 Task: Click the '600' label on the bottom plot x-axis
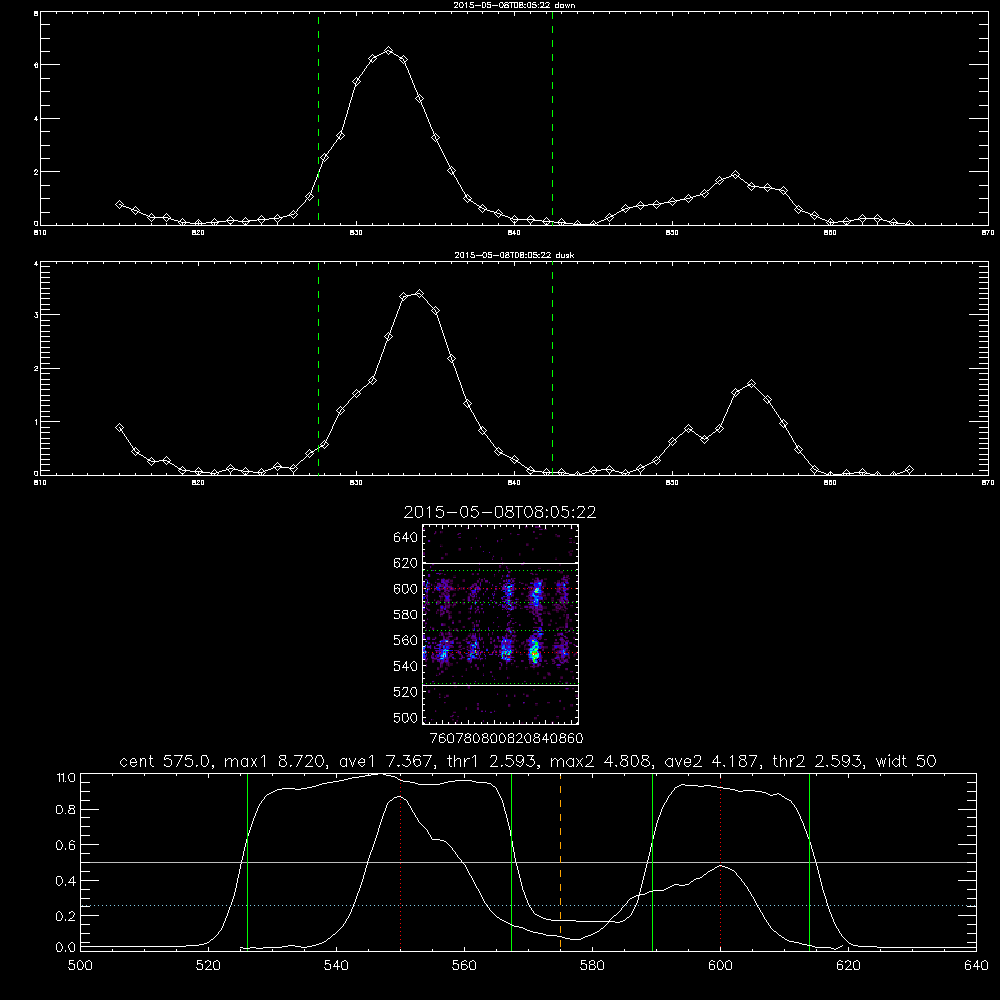721,966
